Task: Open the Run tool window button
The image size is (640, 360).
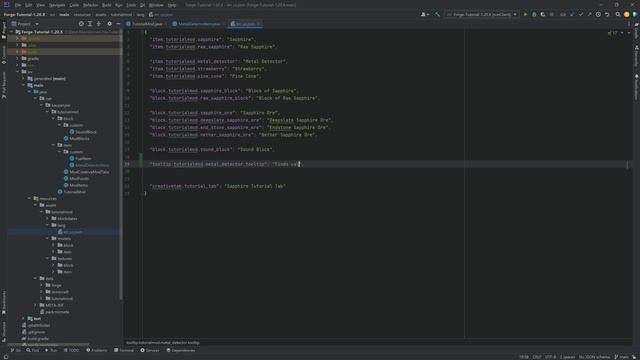Action: point(51,350)
